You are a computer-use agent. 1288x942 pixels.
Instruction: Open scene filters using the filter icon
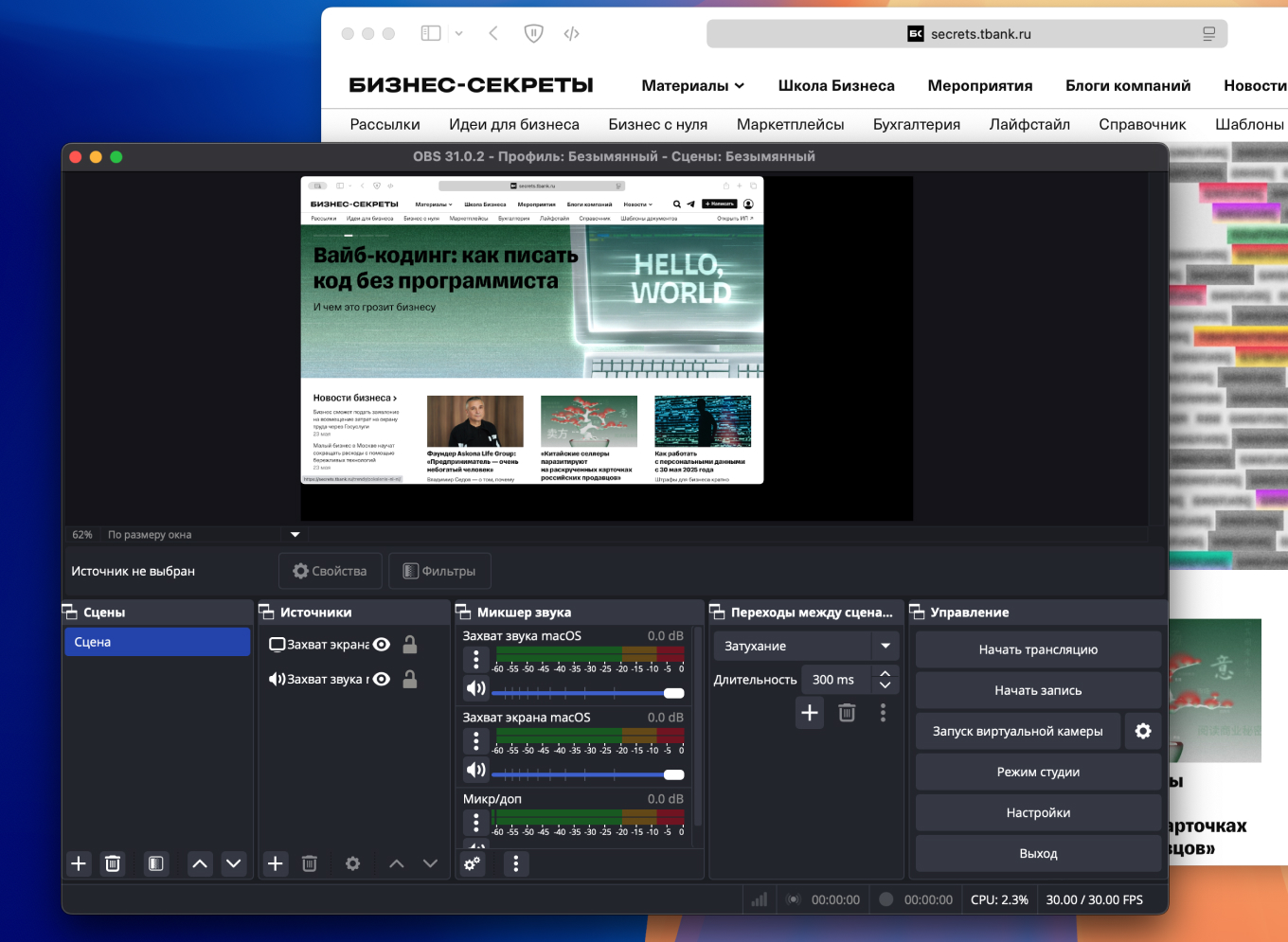coord(155,863)
